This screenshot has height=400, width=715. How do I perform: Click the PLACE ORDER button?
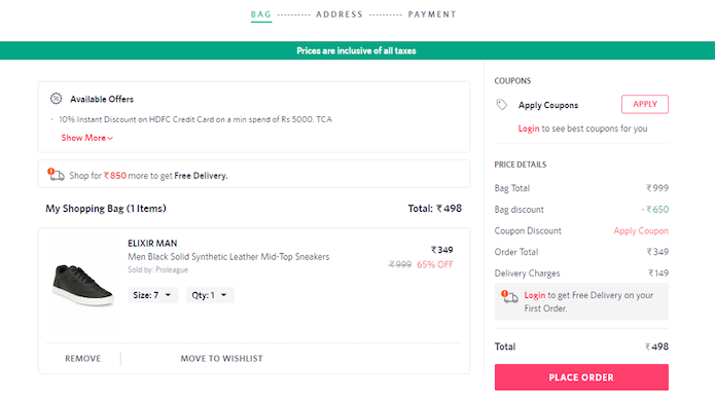[581, 377]
